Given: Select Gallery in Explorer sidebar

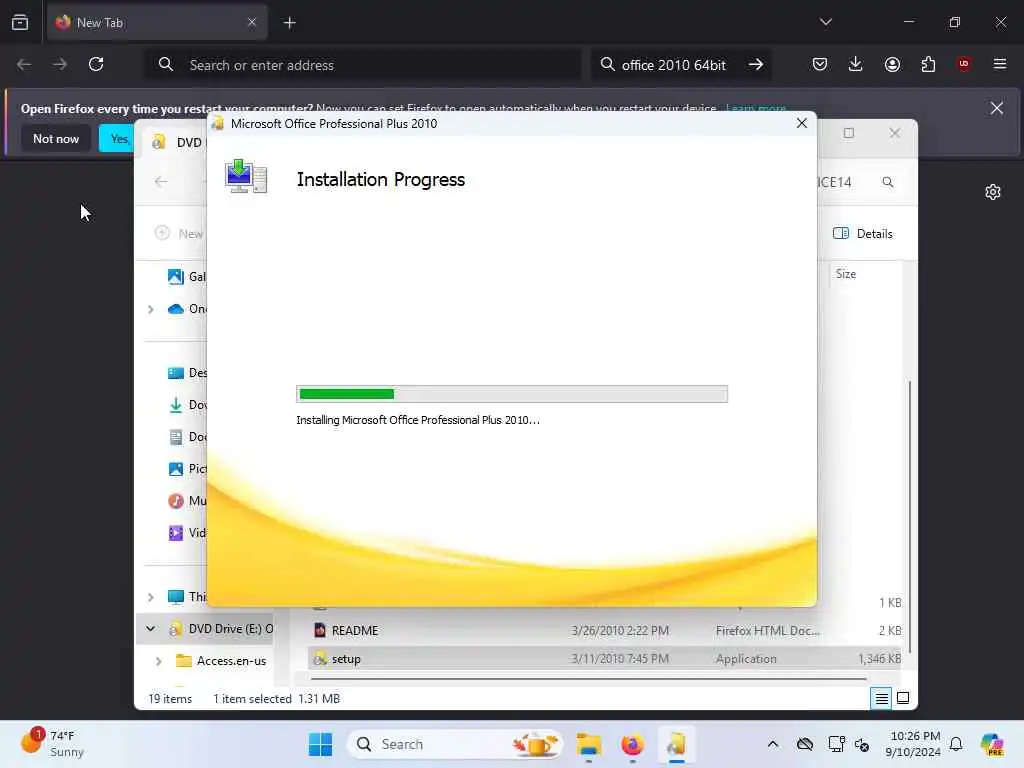Looking at the screenshot, I should pyautogui.click(x=186, y=277).
